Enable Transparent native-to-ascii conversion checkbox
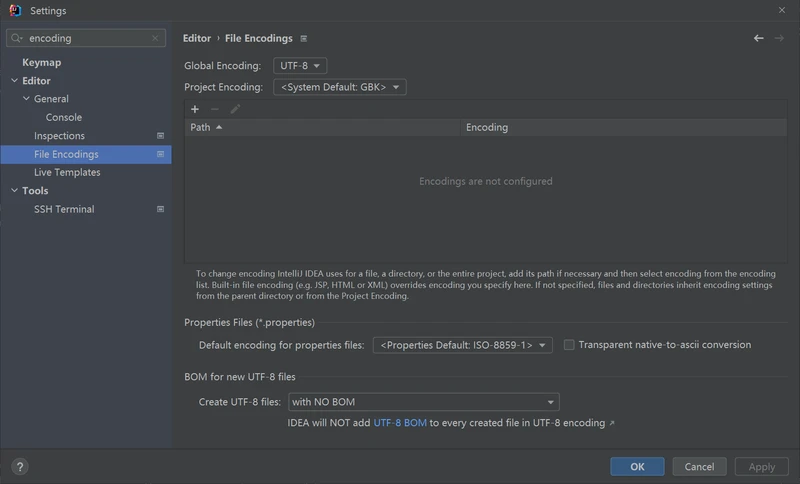Image resolution: width=800 pixels, height=484 pixels. 569,345
